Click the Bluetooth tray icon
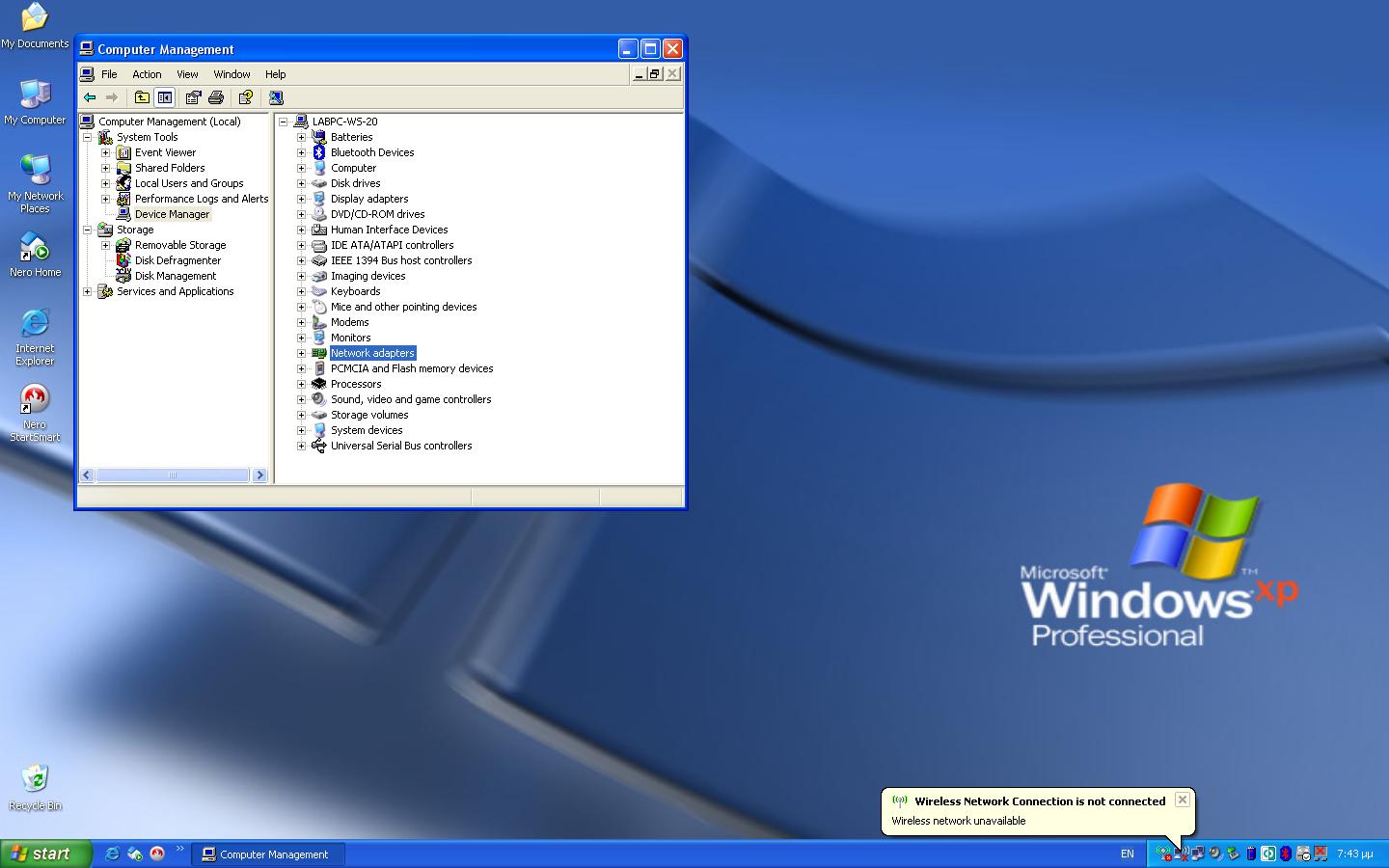This screenshot has width=1389, height=868. pos(1286,854)
